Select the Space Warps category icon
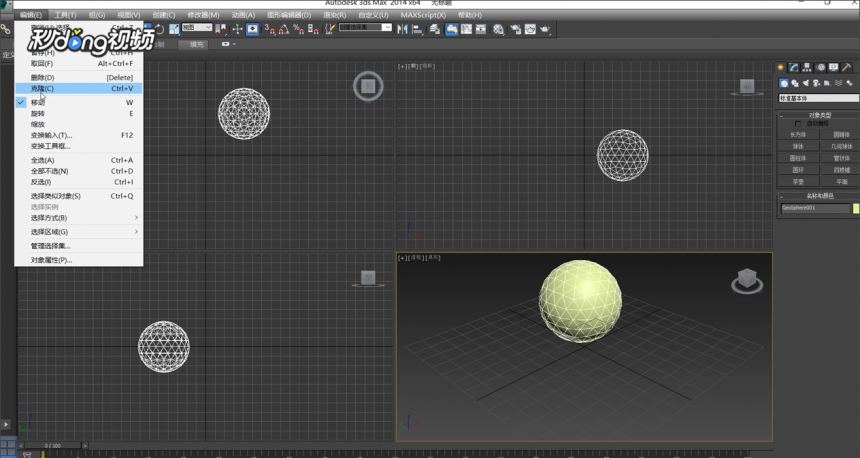860x458 pixels. coord(838,83)
